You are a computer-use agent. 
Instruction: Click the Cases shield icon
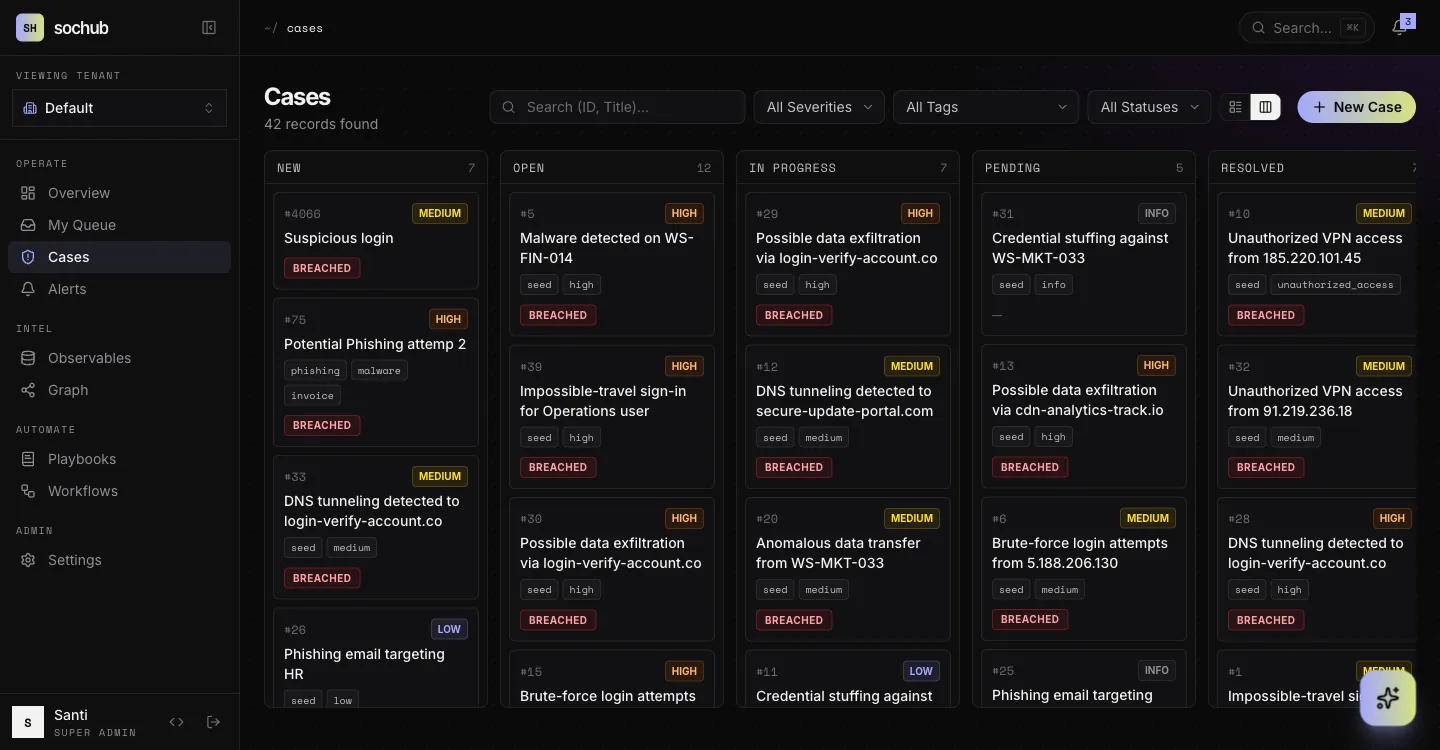click(28, 257)
